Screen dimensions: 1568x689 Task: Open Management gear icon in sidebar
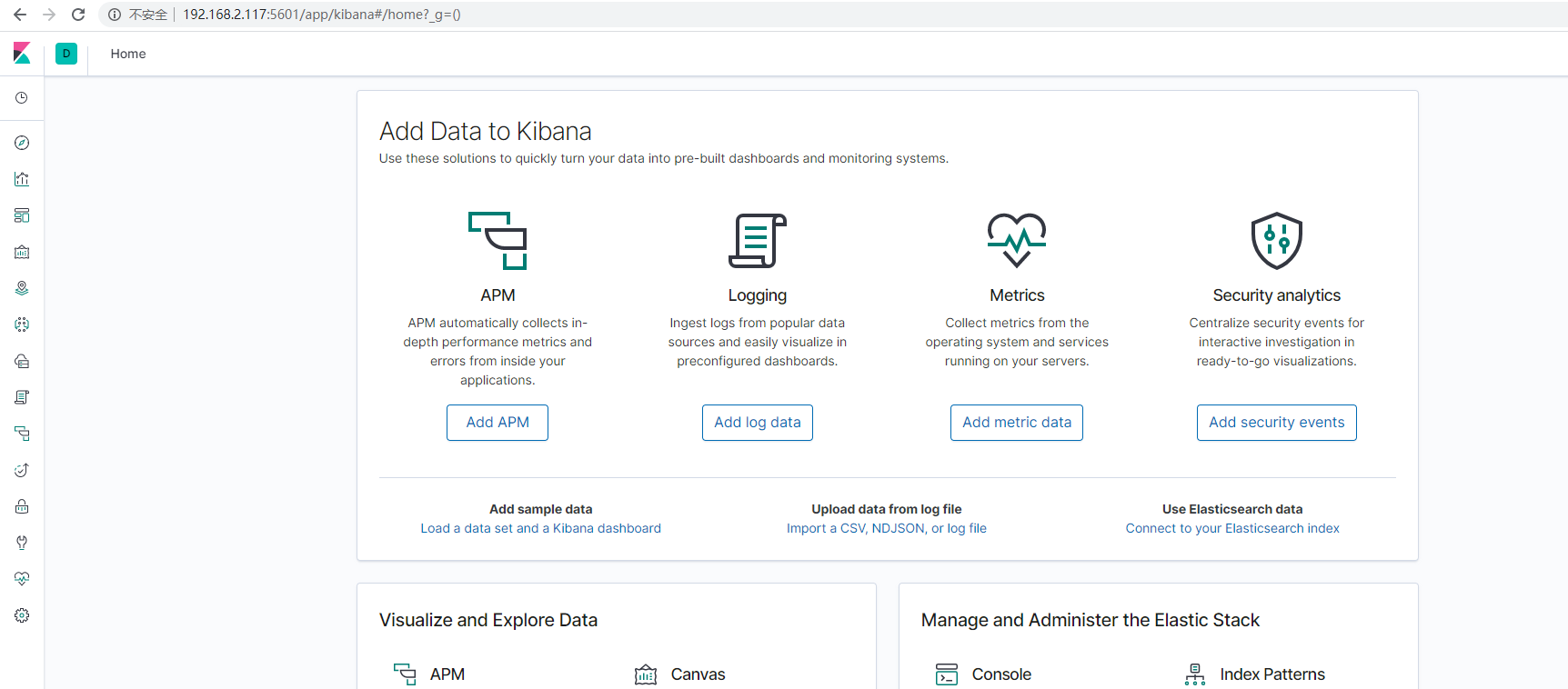click(22, 615)
